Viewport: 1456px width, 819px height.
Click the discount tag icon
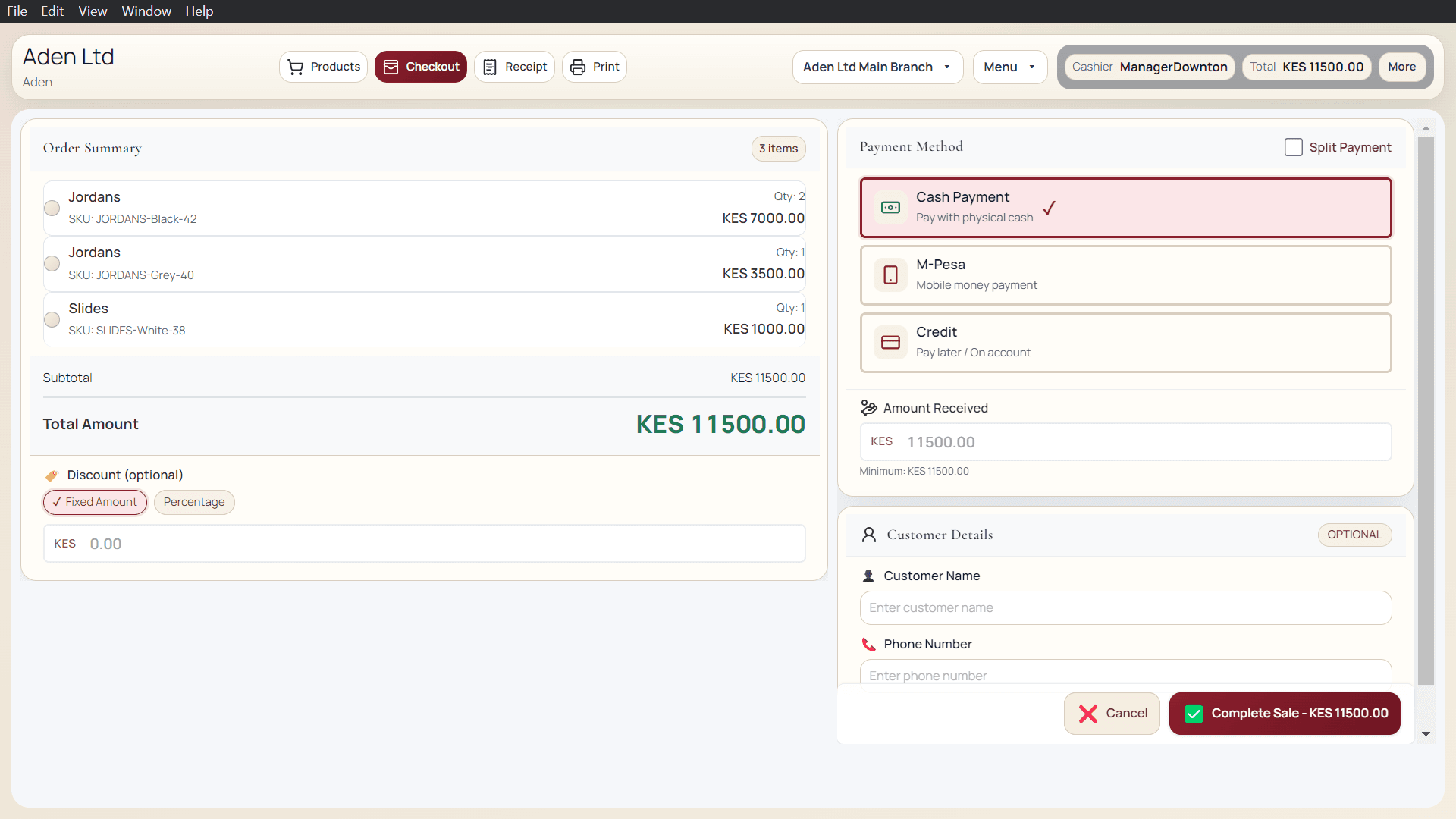(52, 475)
